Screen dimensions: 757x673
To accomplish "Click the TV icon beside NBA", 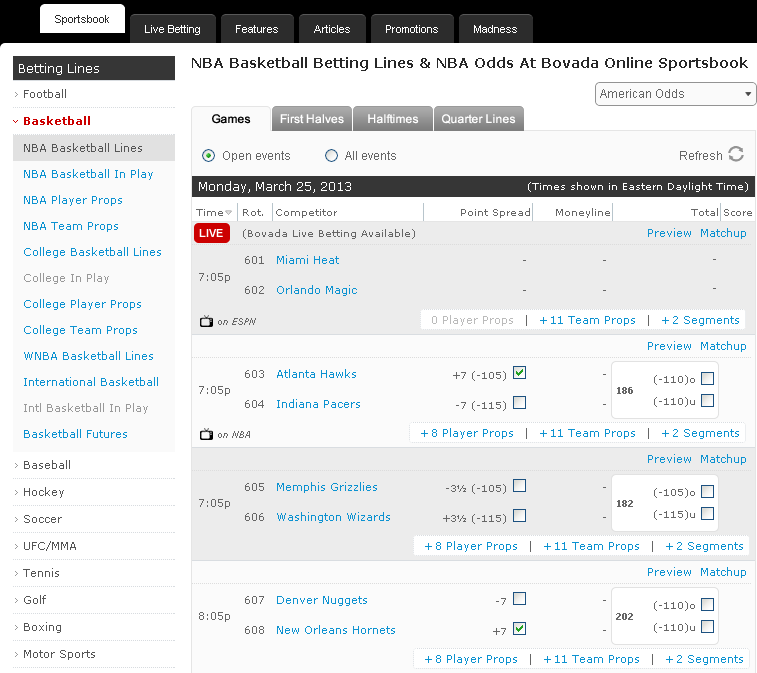I will click(x=207, y=434).
